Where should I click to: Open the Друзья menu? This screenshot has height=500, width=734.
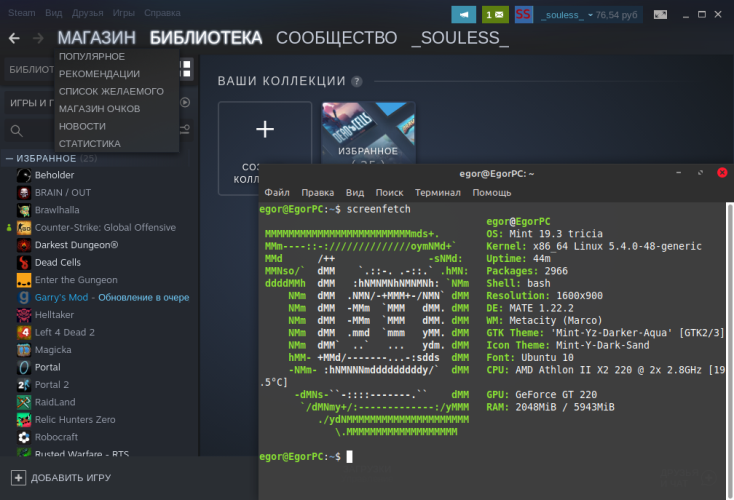point(88,13)
